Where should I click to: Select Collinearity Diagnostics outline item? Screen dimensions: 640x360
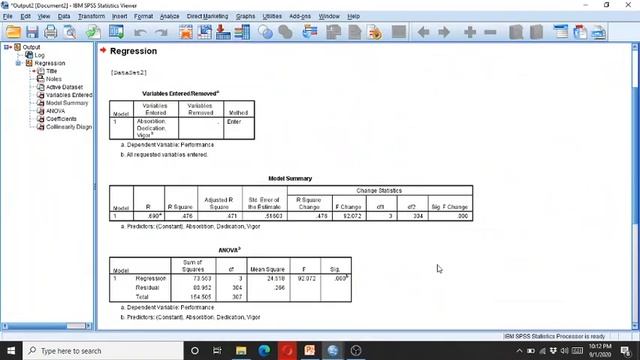(x=69, y=127)
